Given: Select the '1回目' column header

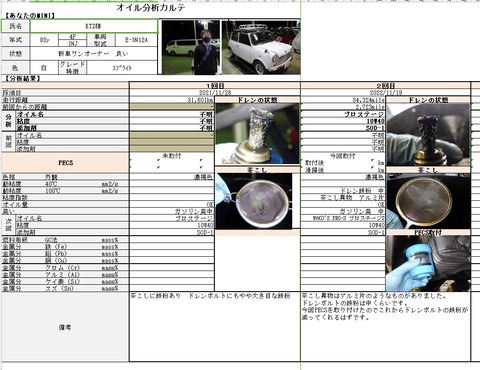Looking at the screenshot, I should tap(215, 86).
